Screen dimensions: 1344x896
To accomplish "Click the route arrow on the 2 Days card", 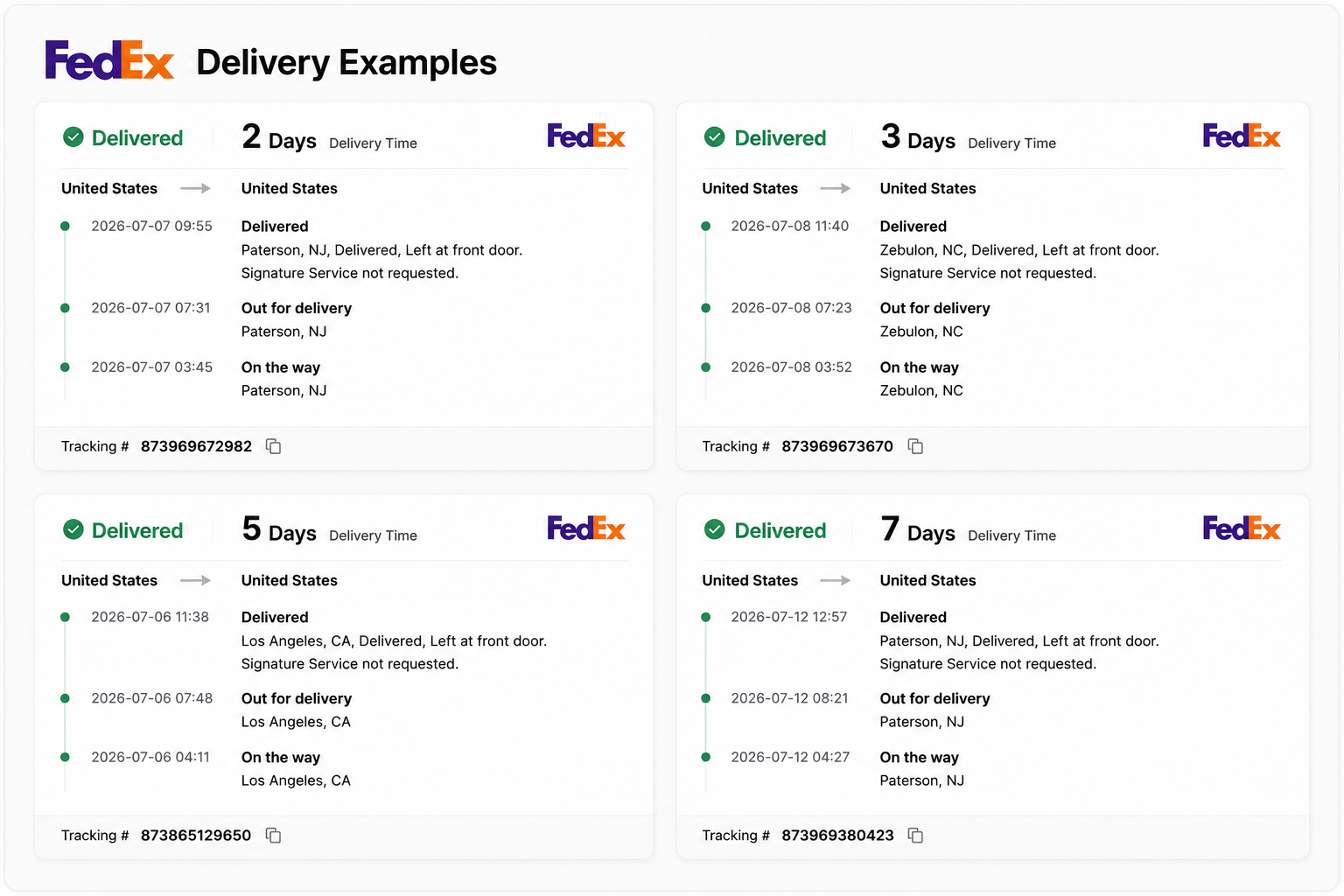I will (x=195, y=188).
